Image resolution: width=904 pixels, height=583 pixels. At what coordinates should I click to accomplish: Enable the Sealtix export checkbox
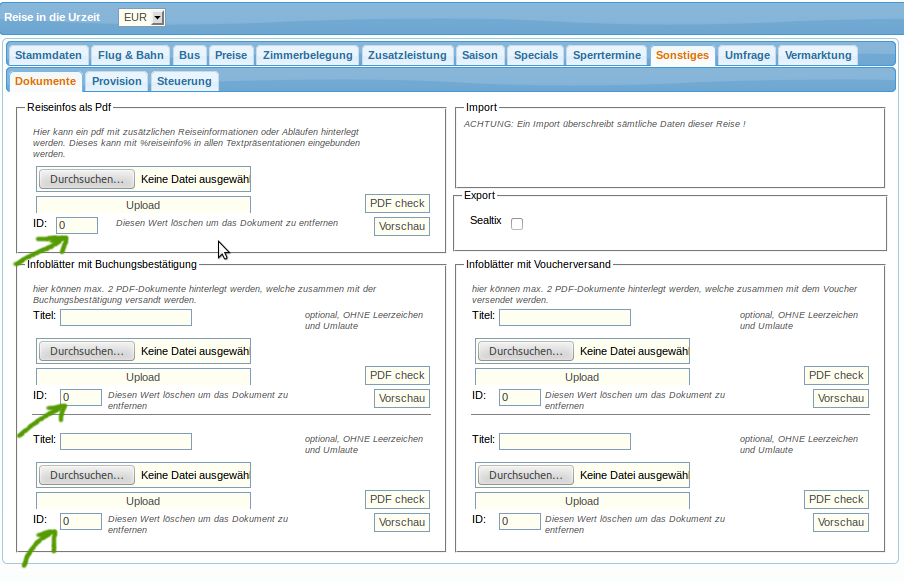coord(517,224)
